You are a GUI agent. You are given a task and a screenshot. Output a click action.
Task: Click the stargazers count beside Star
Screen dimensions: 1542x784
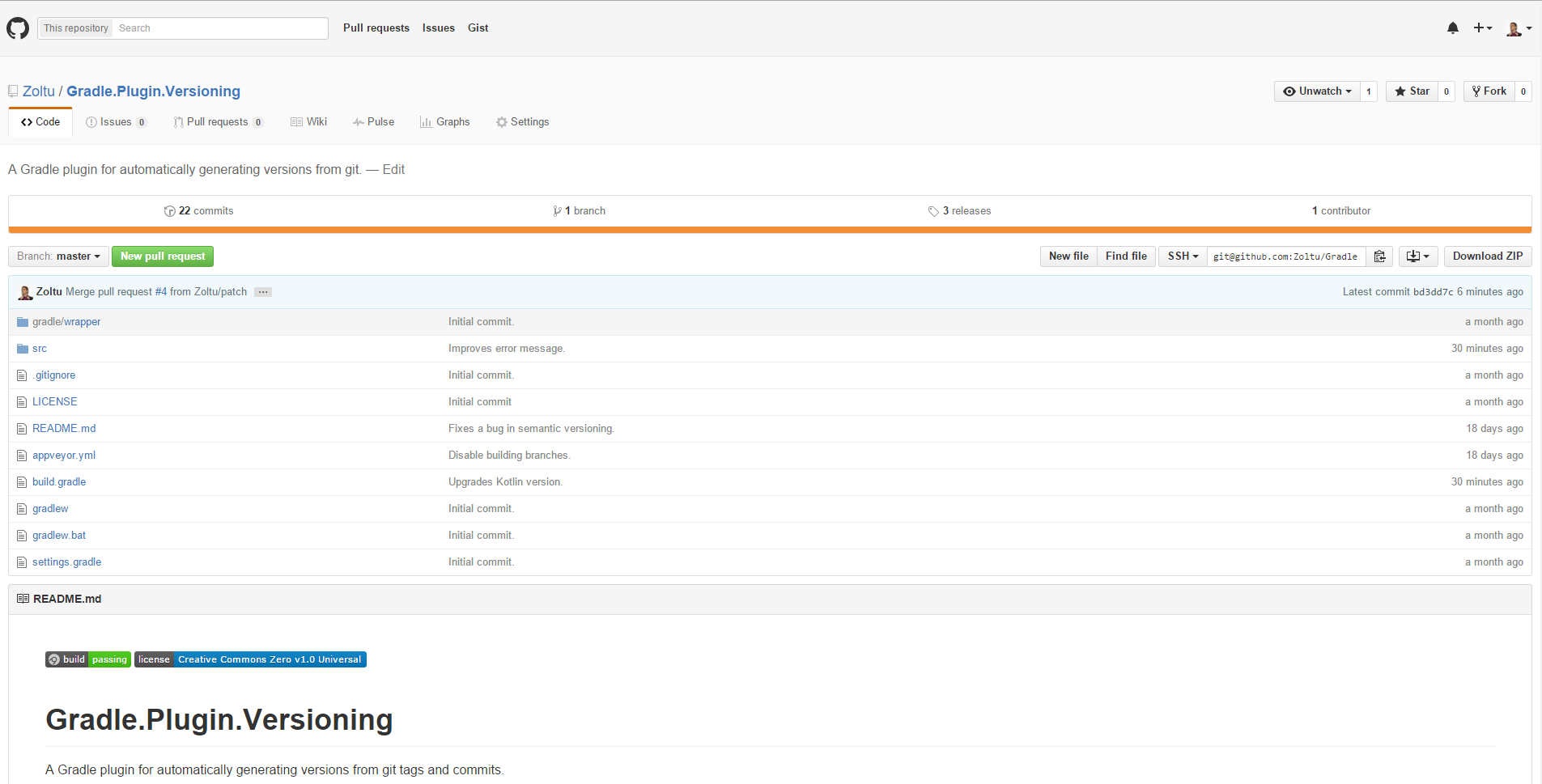[x=1446, y=91]
